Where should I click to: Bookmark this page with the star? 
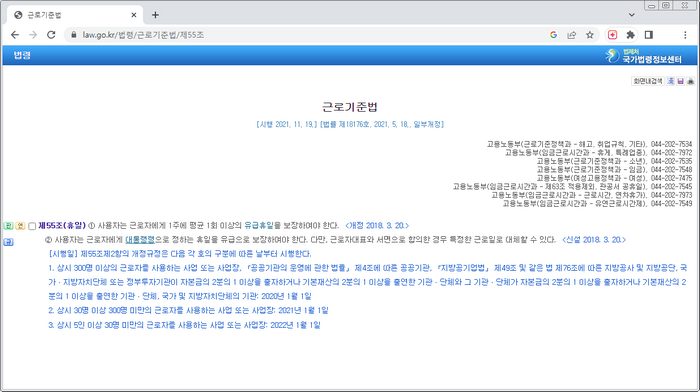click(590, 35)
